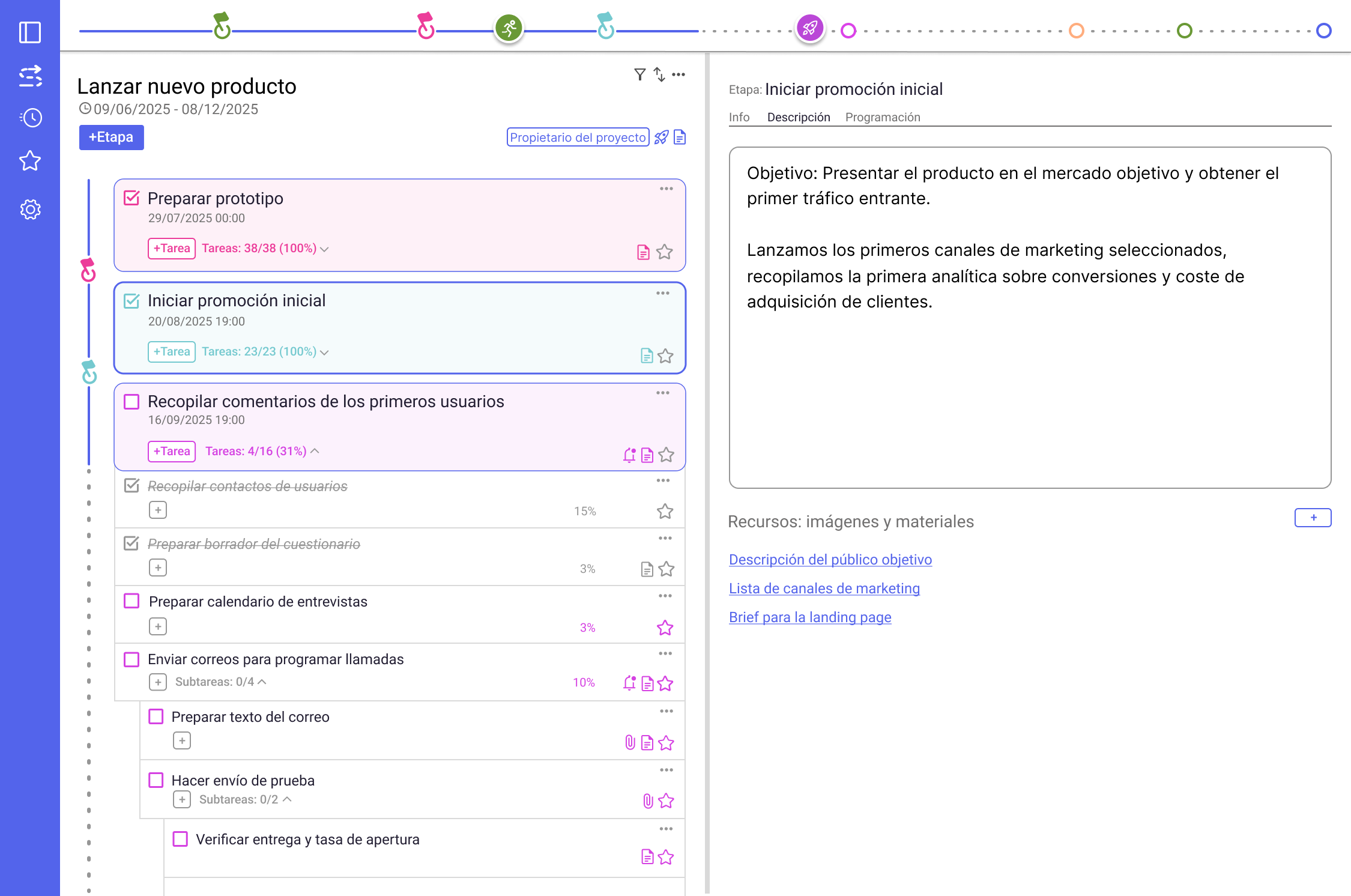Image resolution: width=1351 pixels, height=896 pixels.
Task: Click the orange milestone circle on timeline
Action: (1076, 31)
